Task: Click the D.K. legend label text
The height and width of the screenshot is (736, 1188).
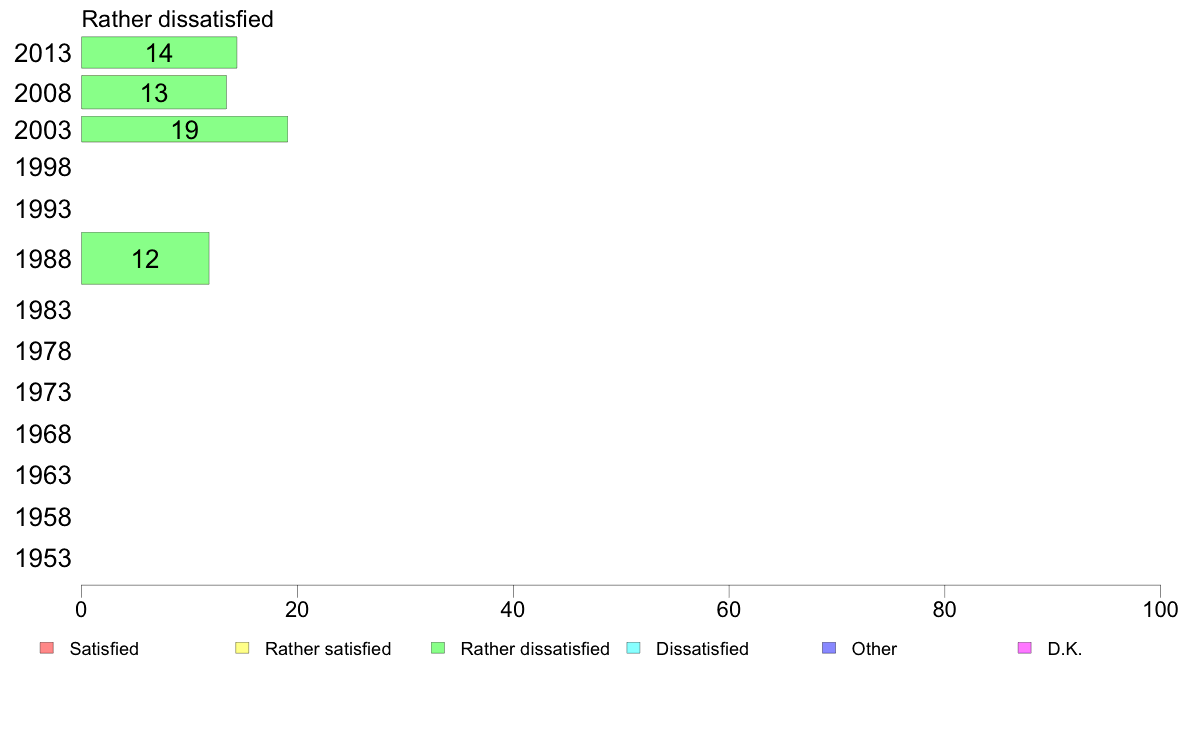Action: pos(1065,649)
